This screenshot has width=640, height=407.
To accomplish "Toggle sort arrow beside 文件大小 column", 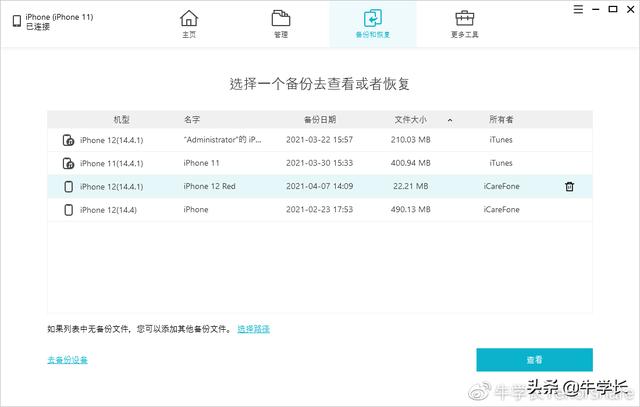I will point(450,120).
